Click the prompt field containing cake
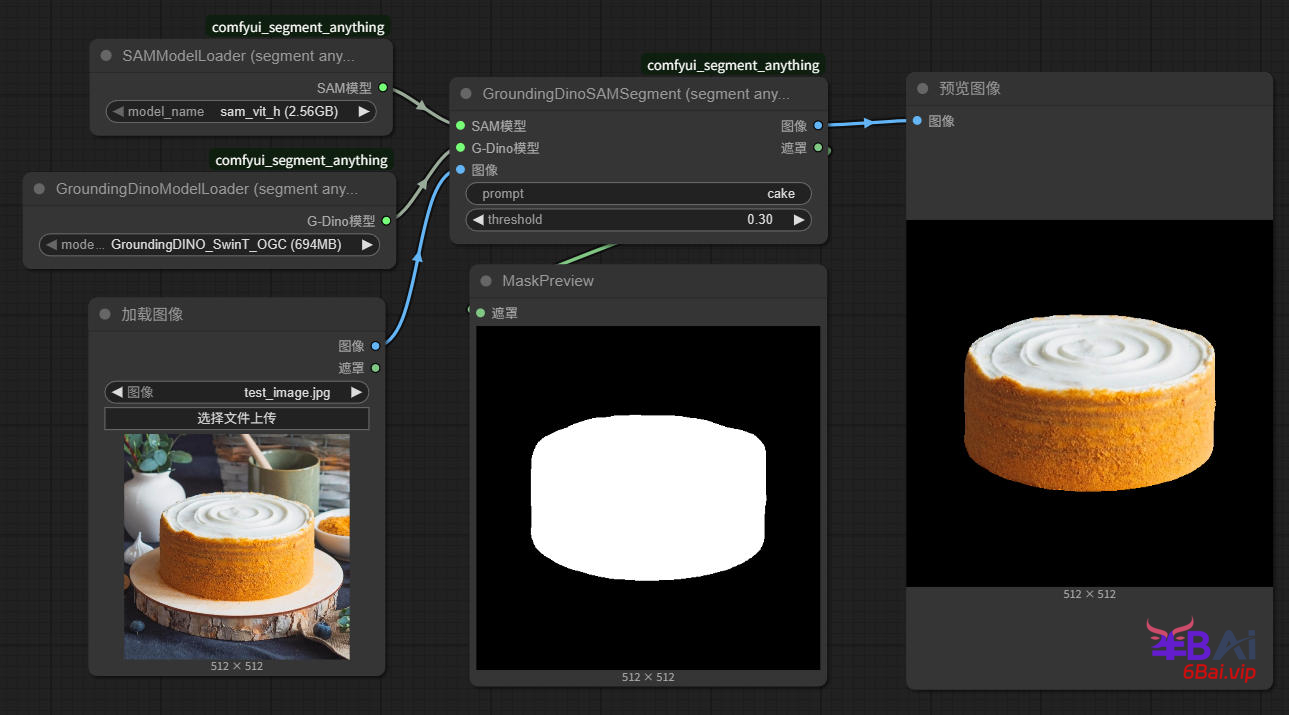This screenshot has width=1289, height=715. [638, 194]
